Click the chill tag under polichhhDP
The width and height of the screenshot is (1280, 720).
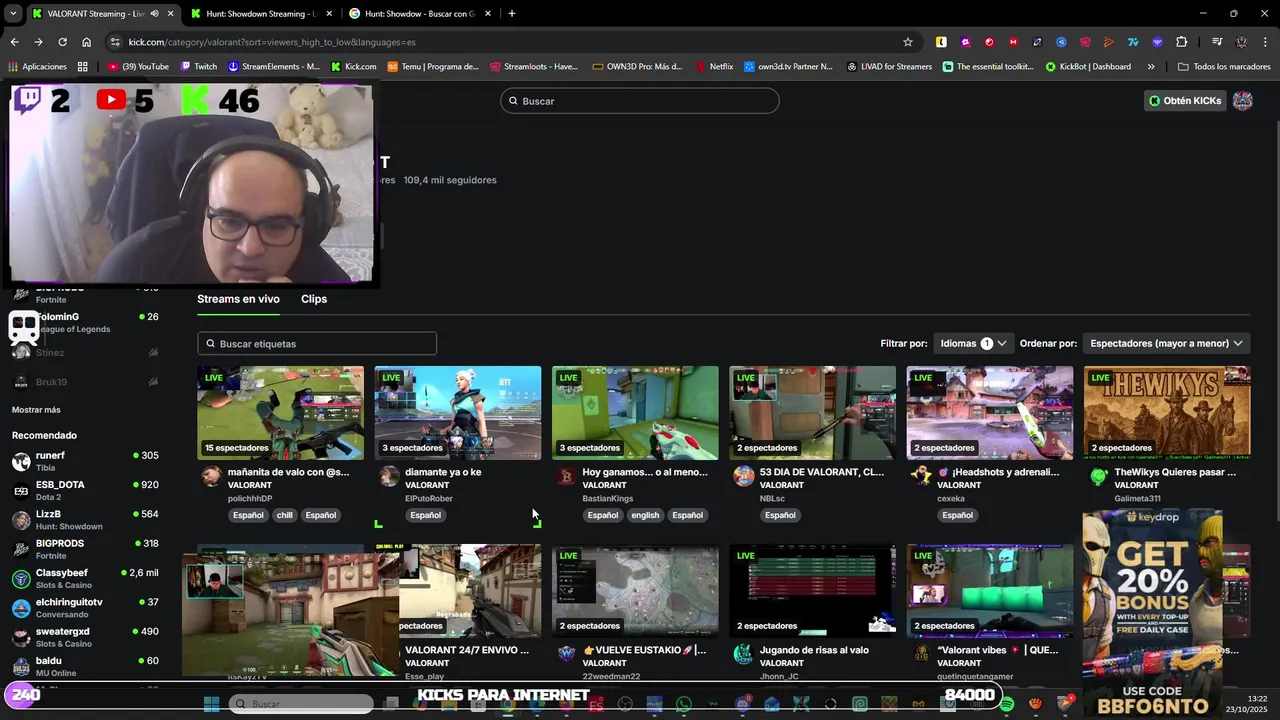285,515
